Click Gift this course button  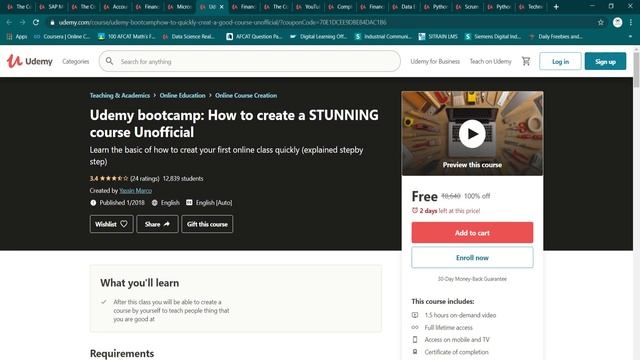(207, 224)
